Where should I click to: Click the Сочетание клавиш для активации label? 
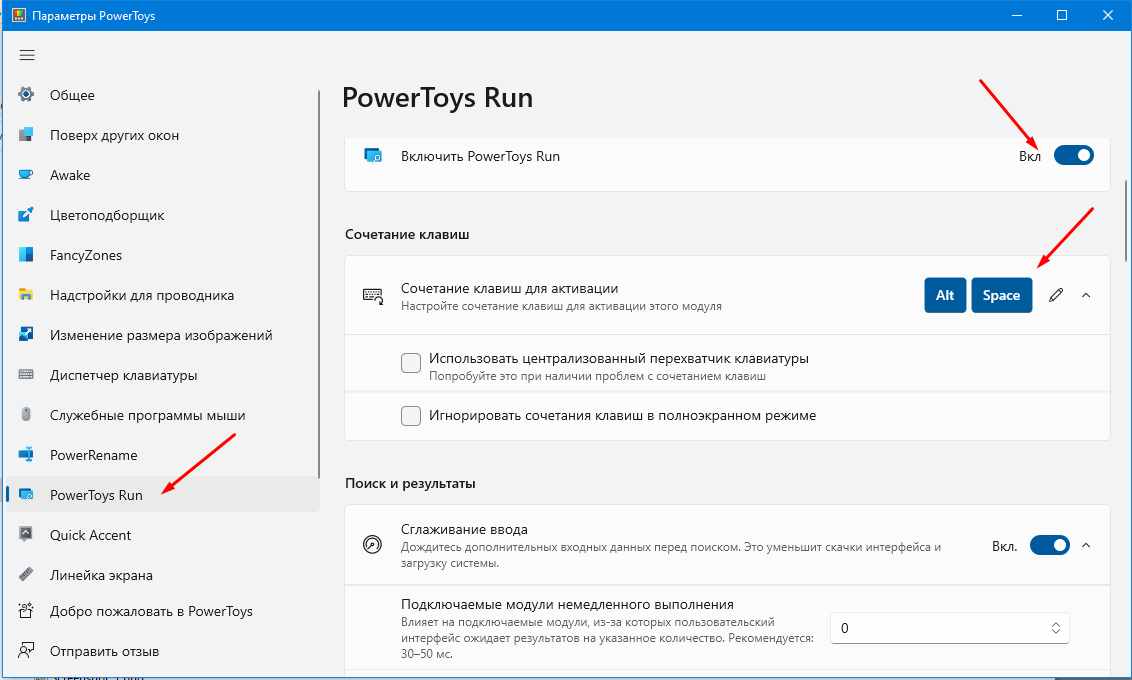510,289
